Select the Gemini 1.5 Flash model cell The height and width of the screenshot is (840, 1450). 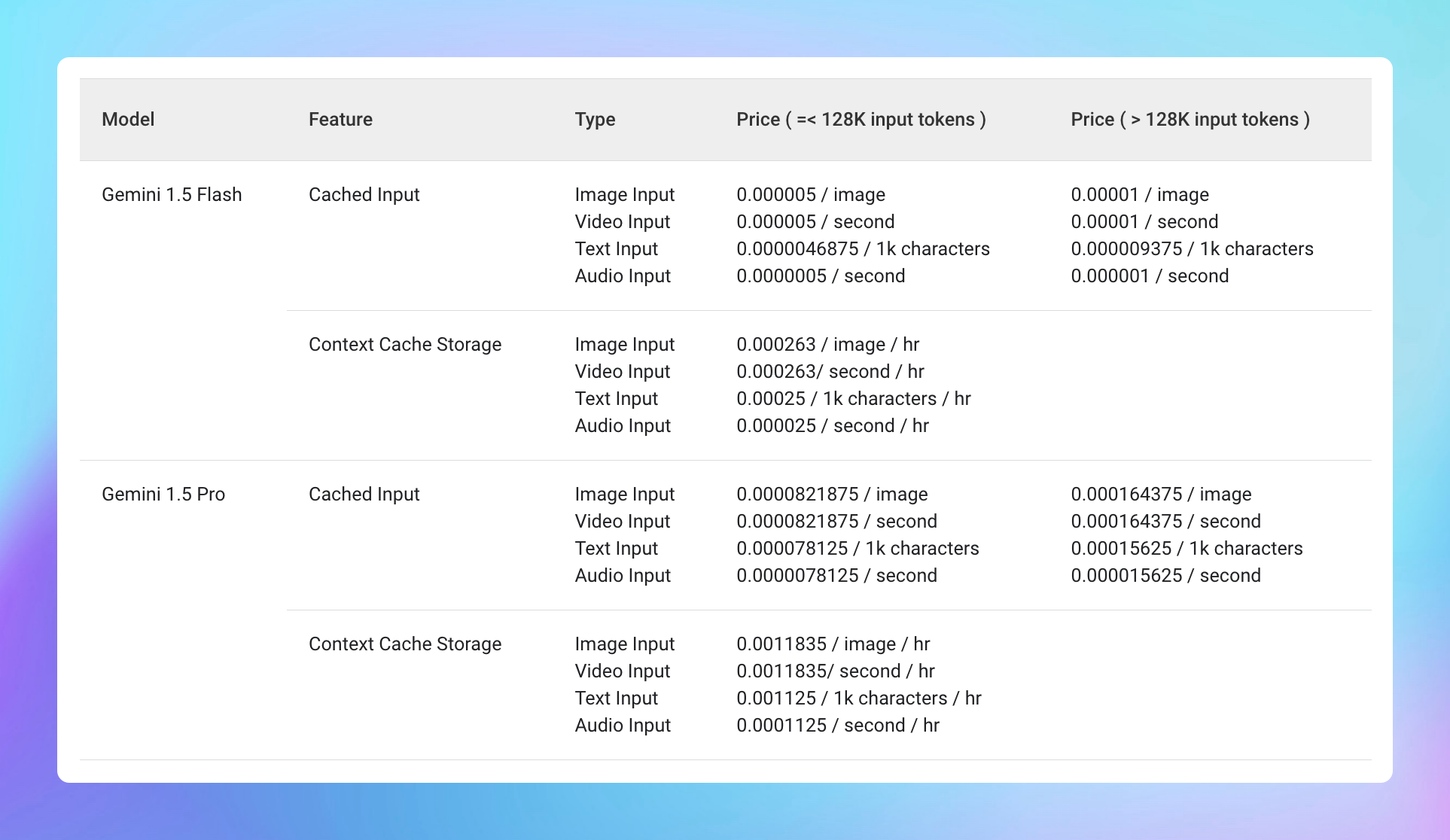172,195
